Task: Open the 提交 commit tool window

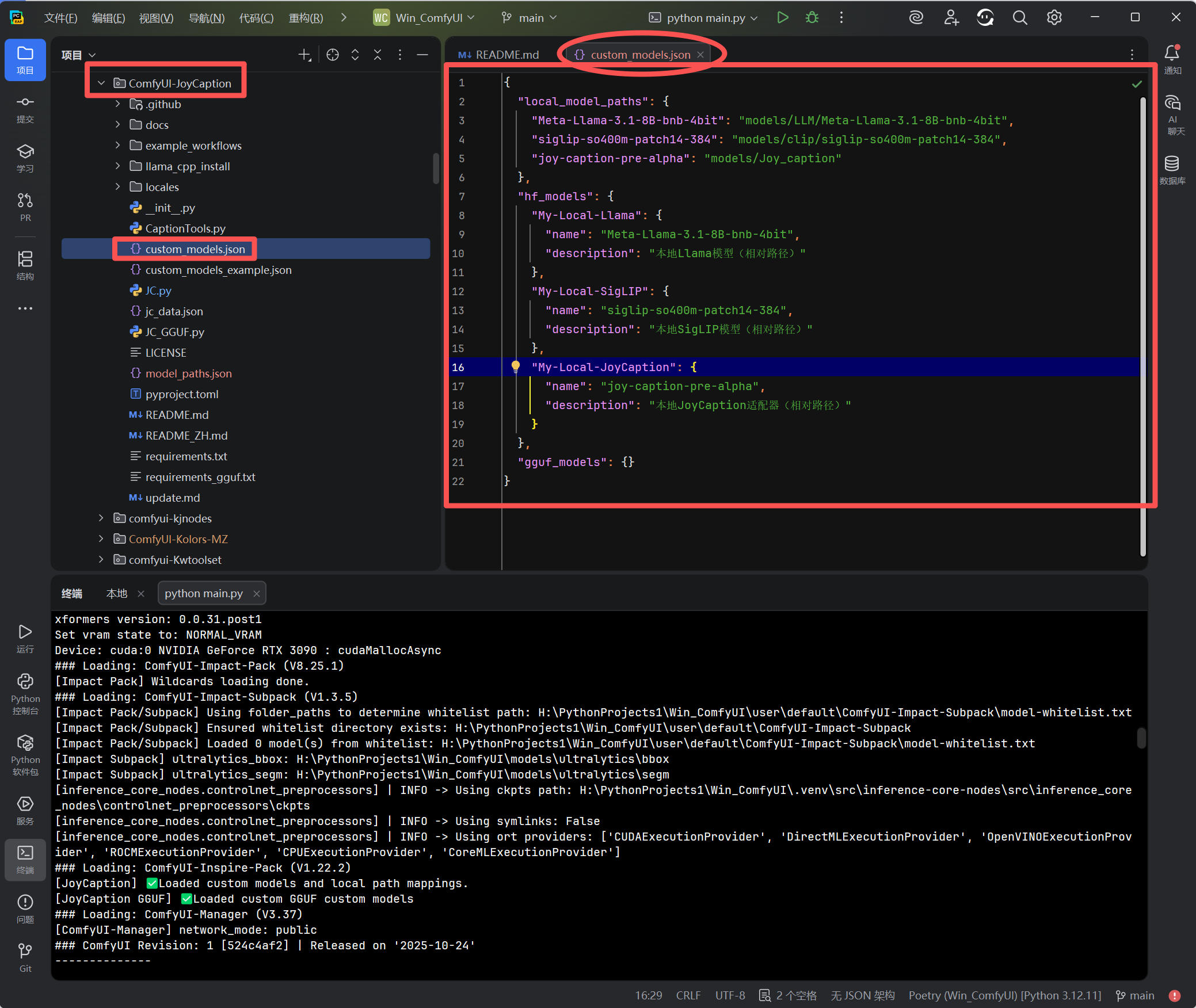Action: click(x=25, y=109)
